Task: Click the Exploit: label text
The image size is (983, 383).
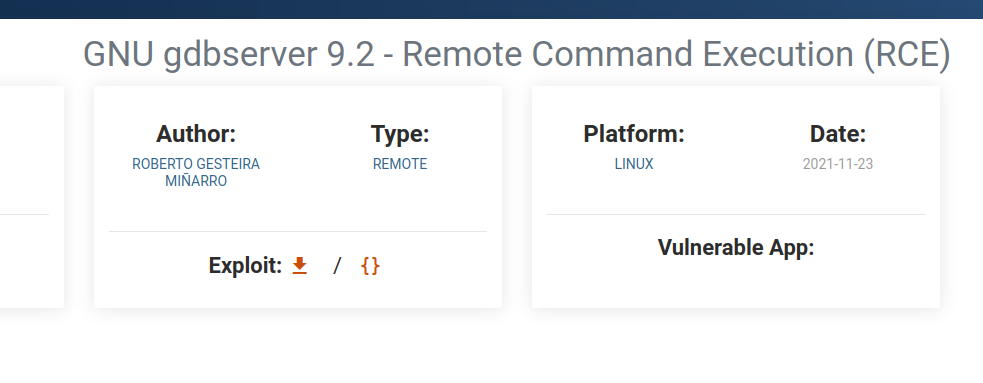Action: coord(246,266)
